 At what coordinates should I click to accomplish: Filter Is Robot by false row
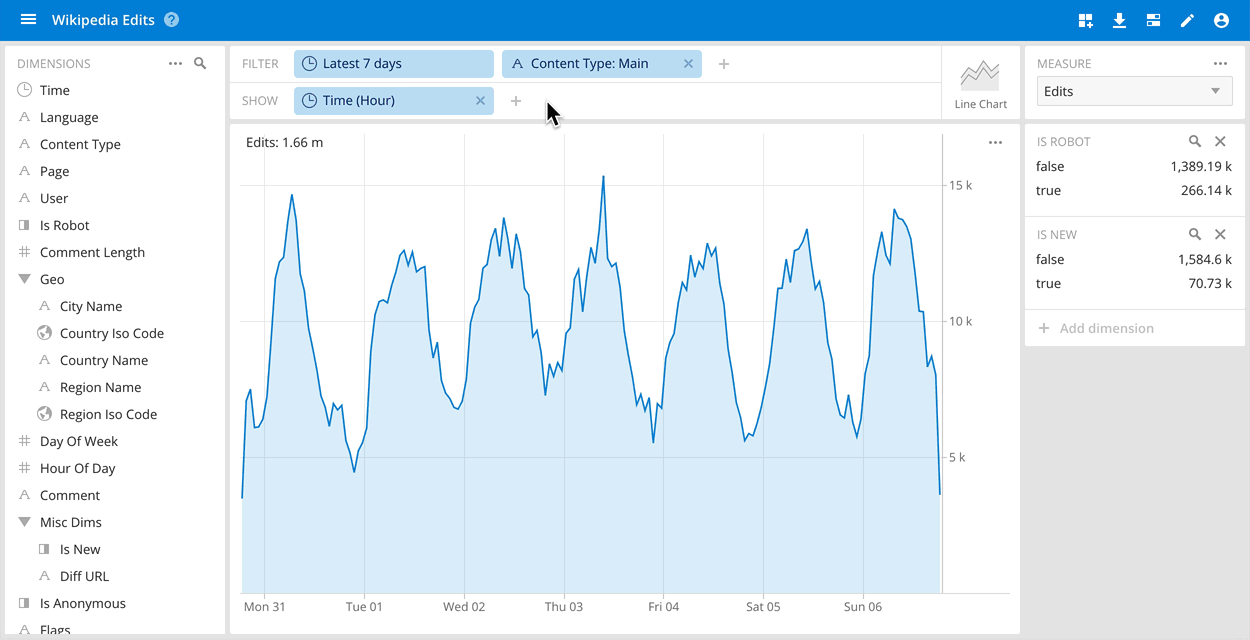(x=1134, y=166)
